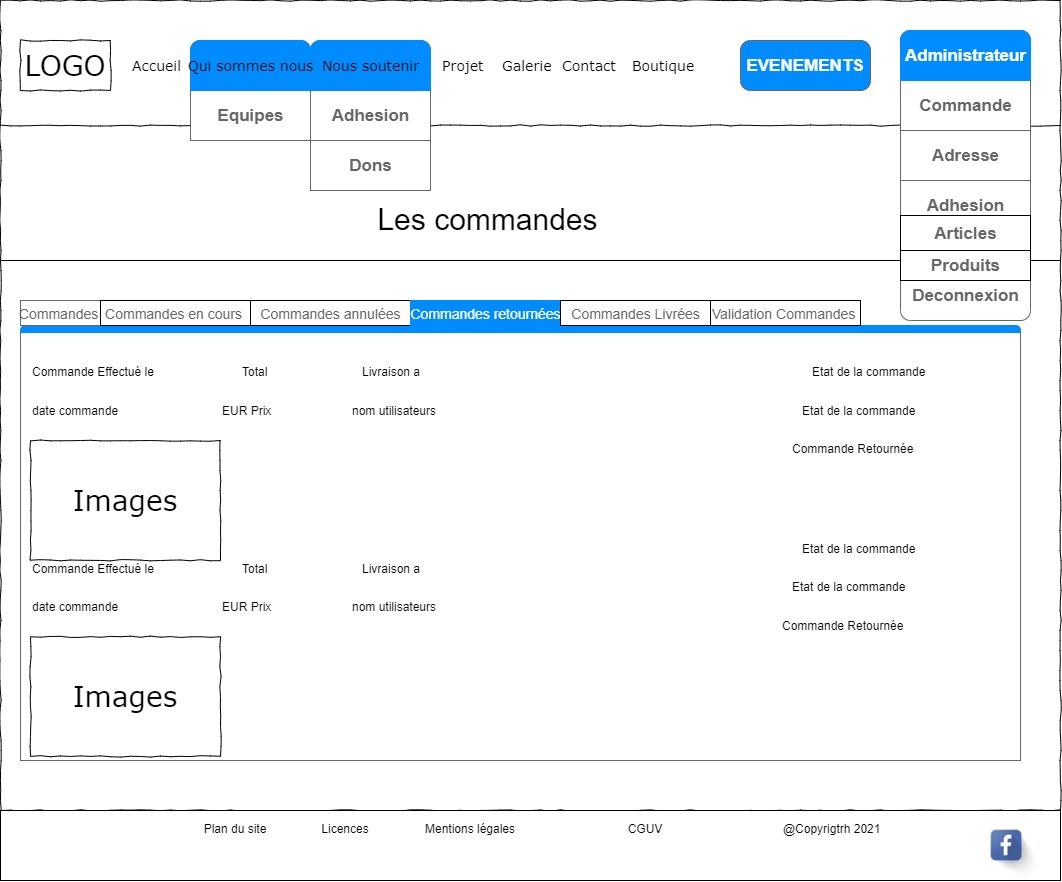The image size is (1062, 882).
Task: Open the Galerie page link
Action: (x=526, y=66)
